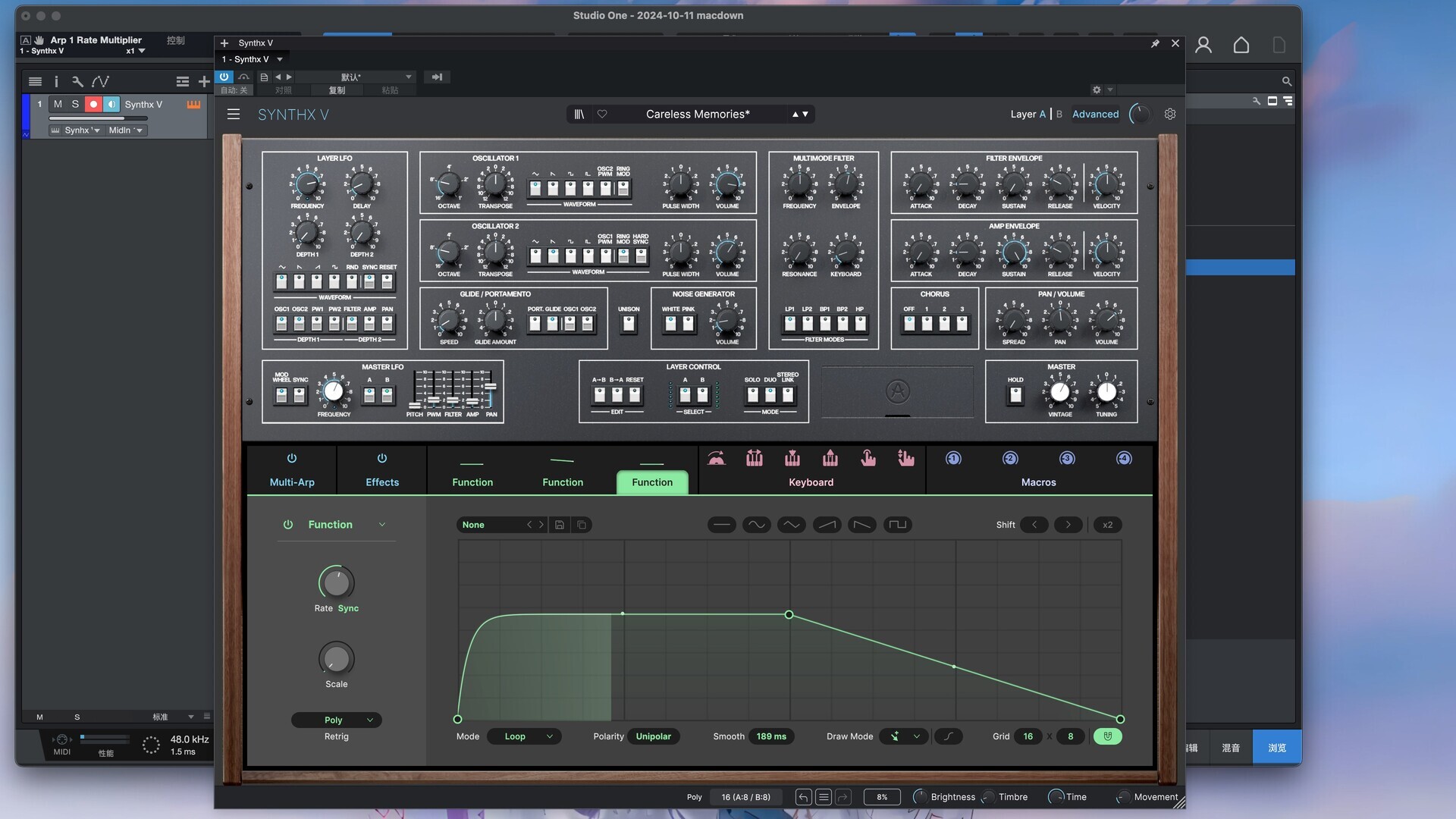The height and width of the screenshot is (819, 1456).
Task: Select Macro 2 icon
Action: [x=1010, y=458]
